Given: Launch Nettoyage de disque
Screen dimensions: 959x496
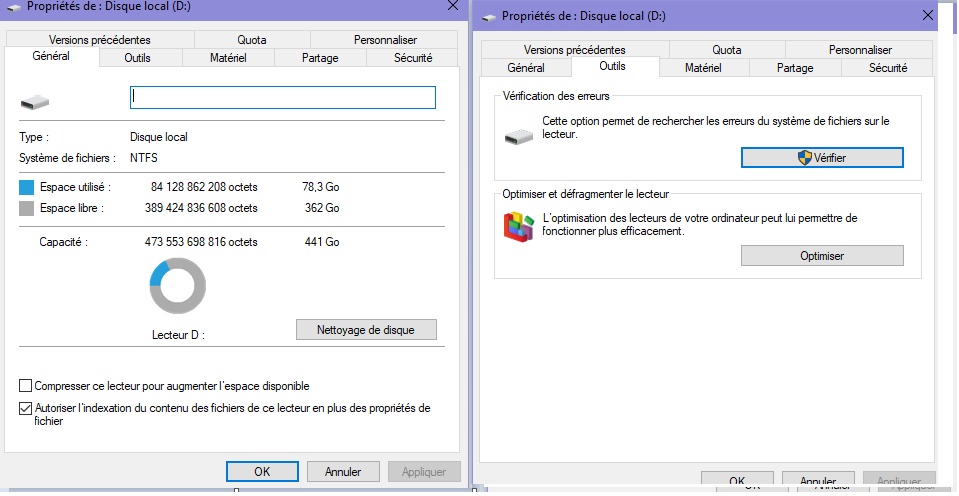Looking at the screenshot, I should tap(367, 329).
